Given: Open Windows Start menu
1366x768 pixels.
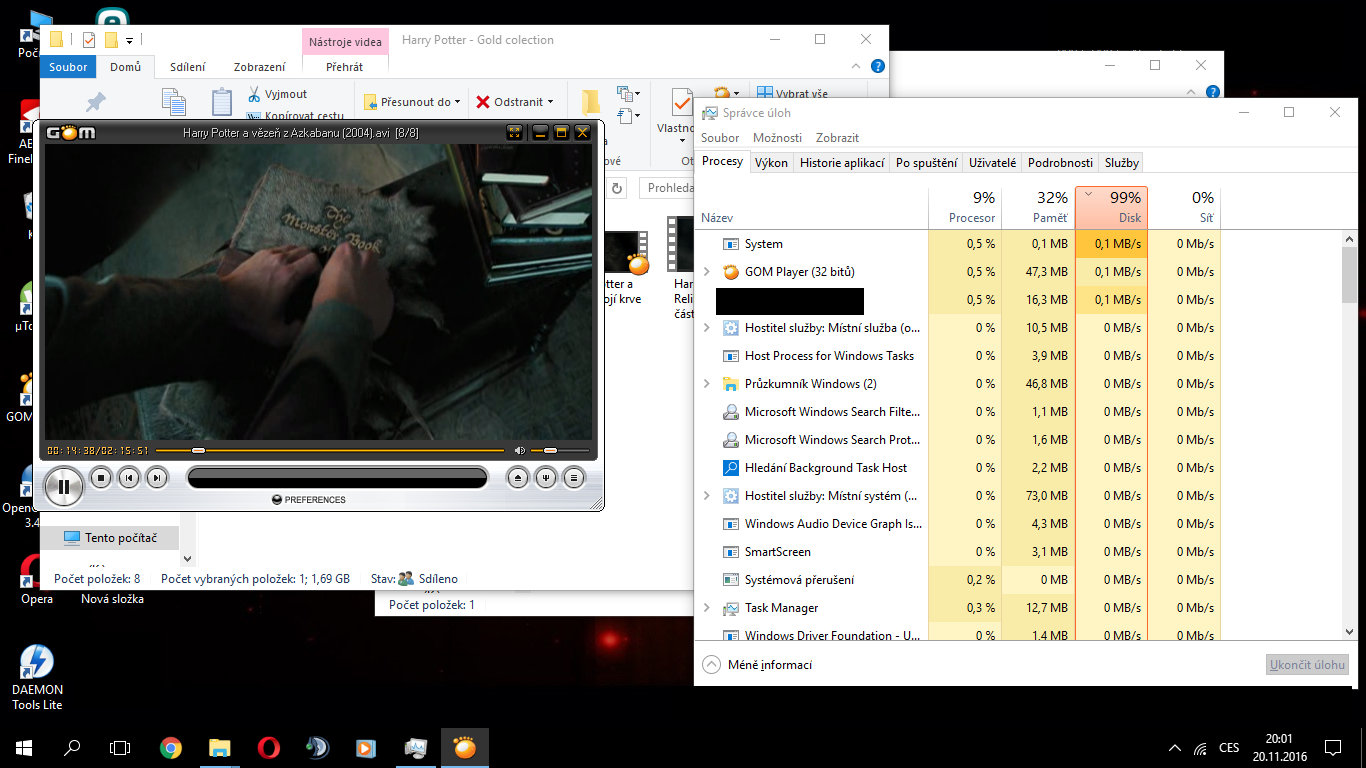Looking at the screenshot, I should click(x=24, y=747).
